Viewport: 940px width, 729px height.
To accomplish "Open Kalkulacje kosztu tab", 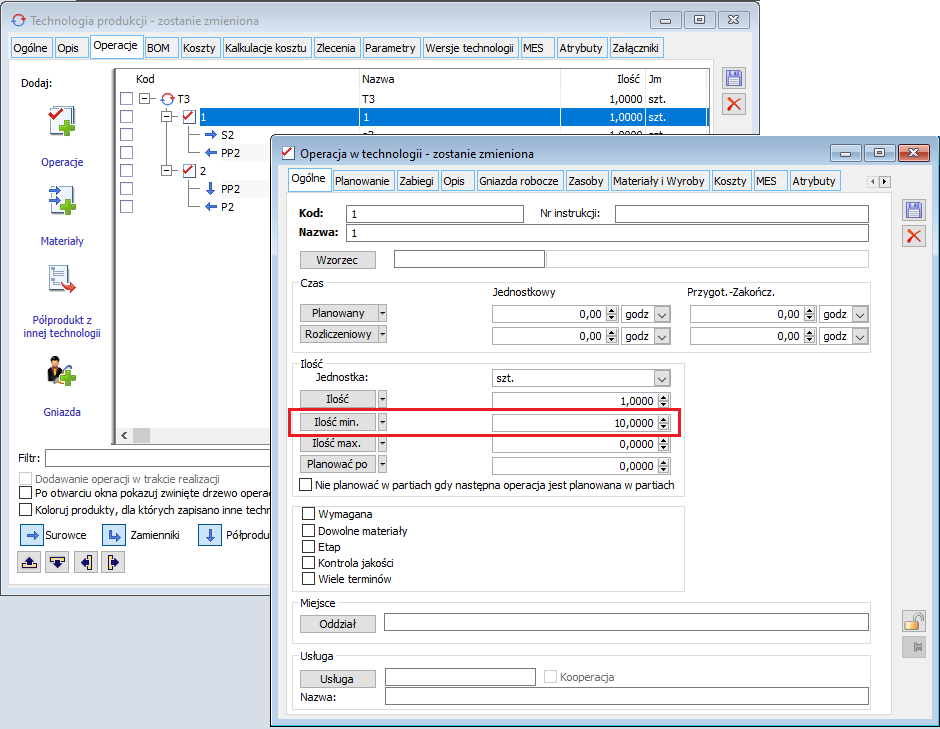I will click(x=266, y=48).
